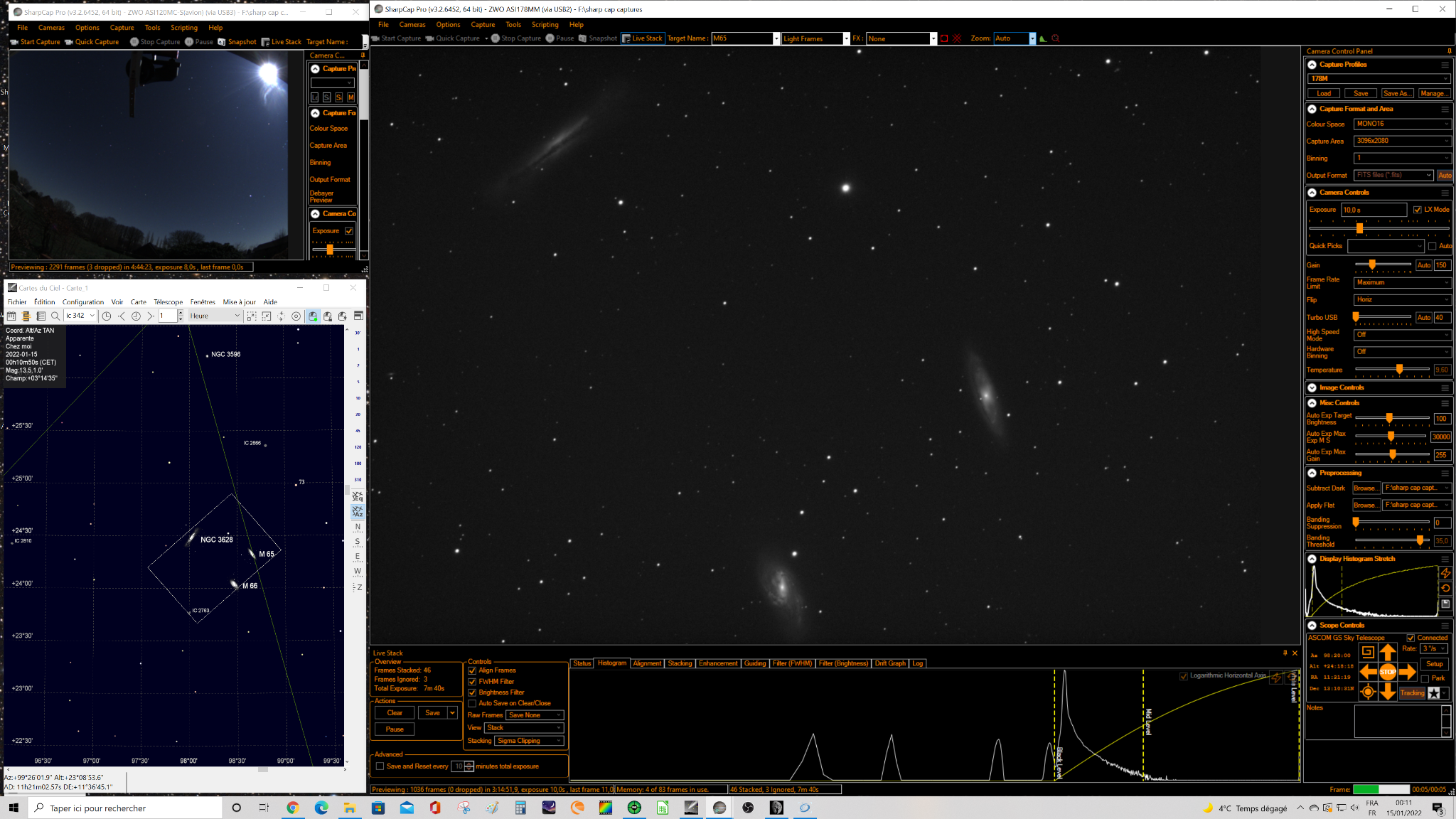1456x819 pixels.
Task: Click the spiral search icon in Scope Controls
Action: tap(1367, 652)
